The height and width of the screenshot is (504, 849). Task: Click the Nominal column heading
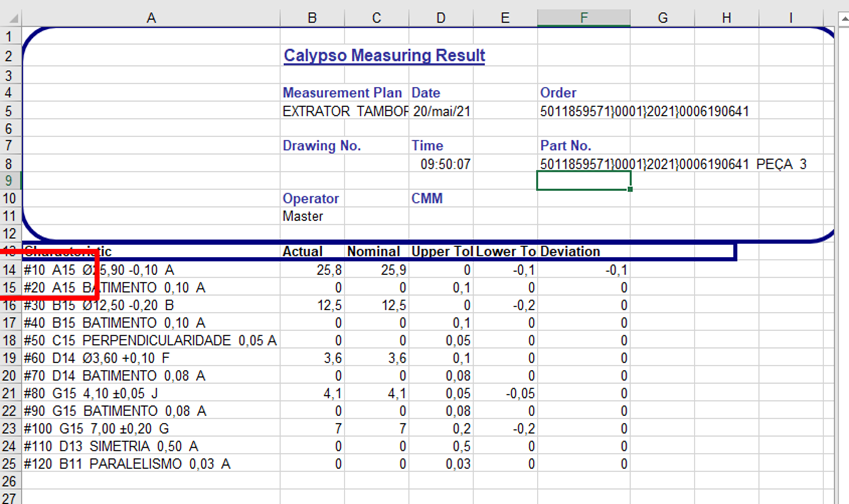click(373, 252)
